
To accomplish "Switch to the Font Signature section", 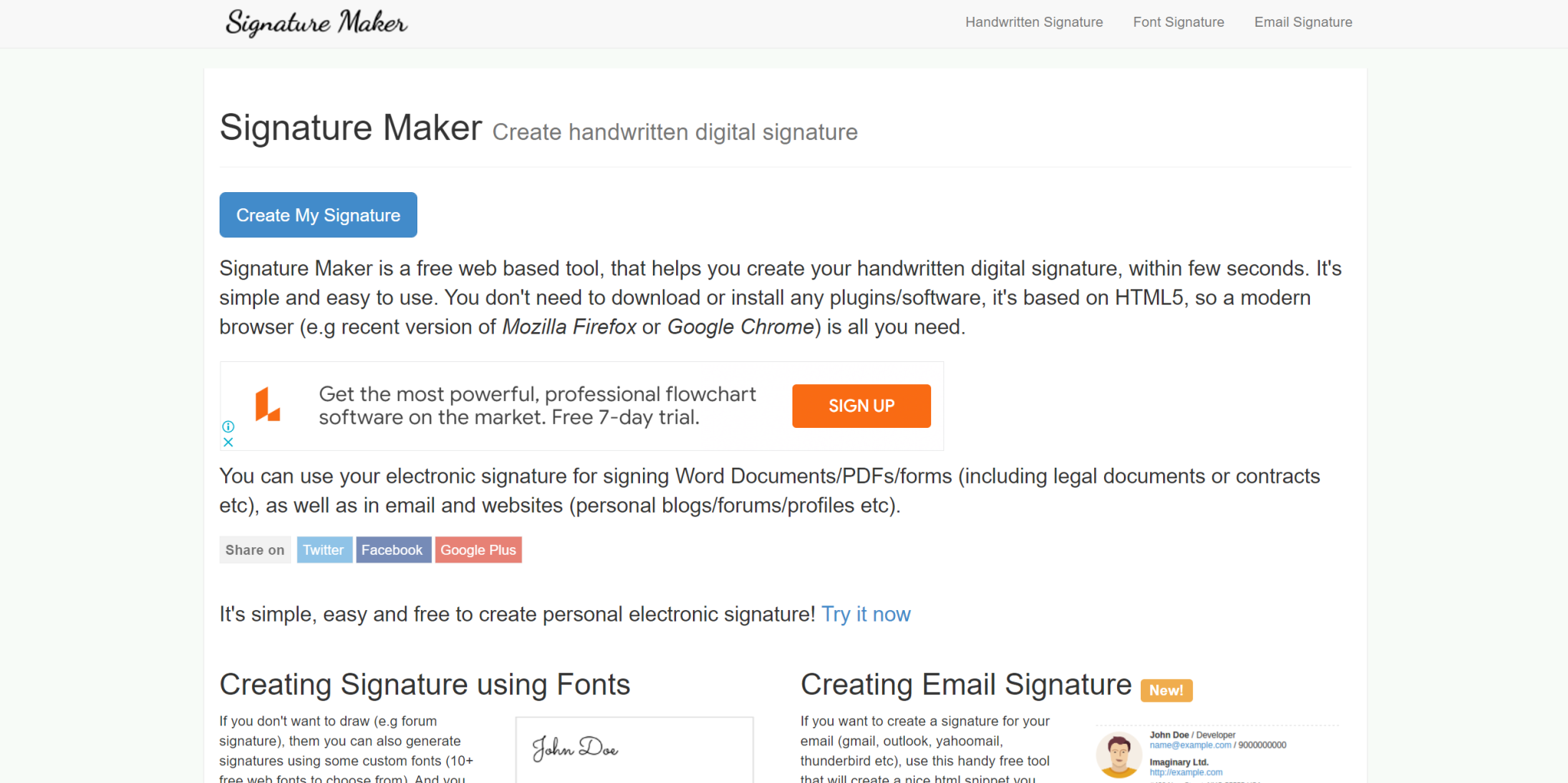I will (x=1178, y=22).
